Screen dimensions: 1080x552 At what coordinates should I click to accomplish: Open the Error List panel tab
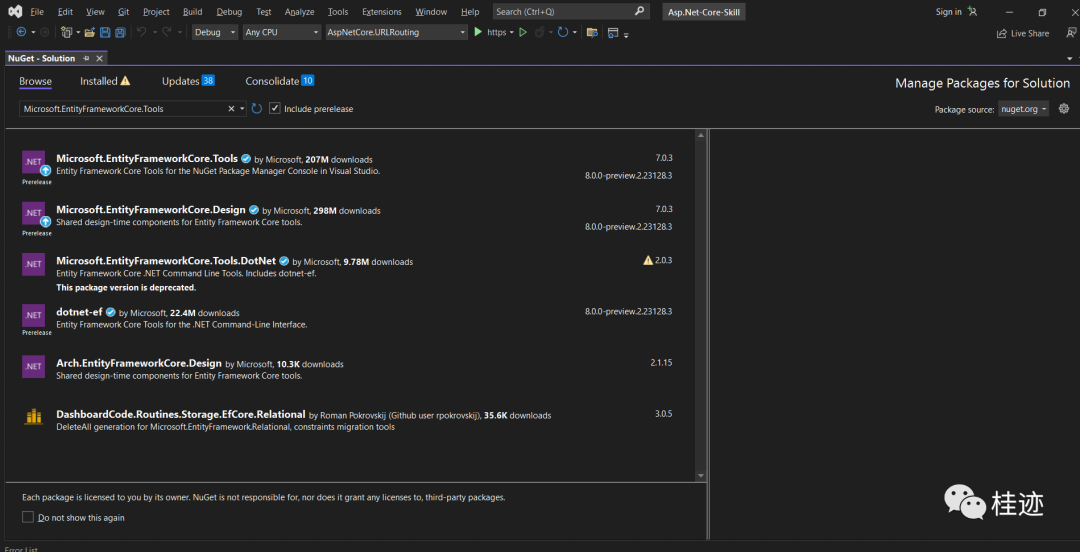tap(21, 549)
